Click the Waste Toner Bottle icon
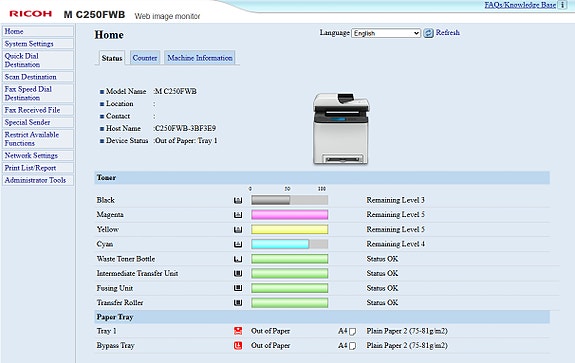This screenshot has width=575, height=363. coord(238,259)
